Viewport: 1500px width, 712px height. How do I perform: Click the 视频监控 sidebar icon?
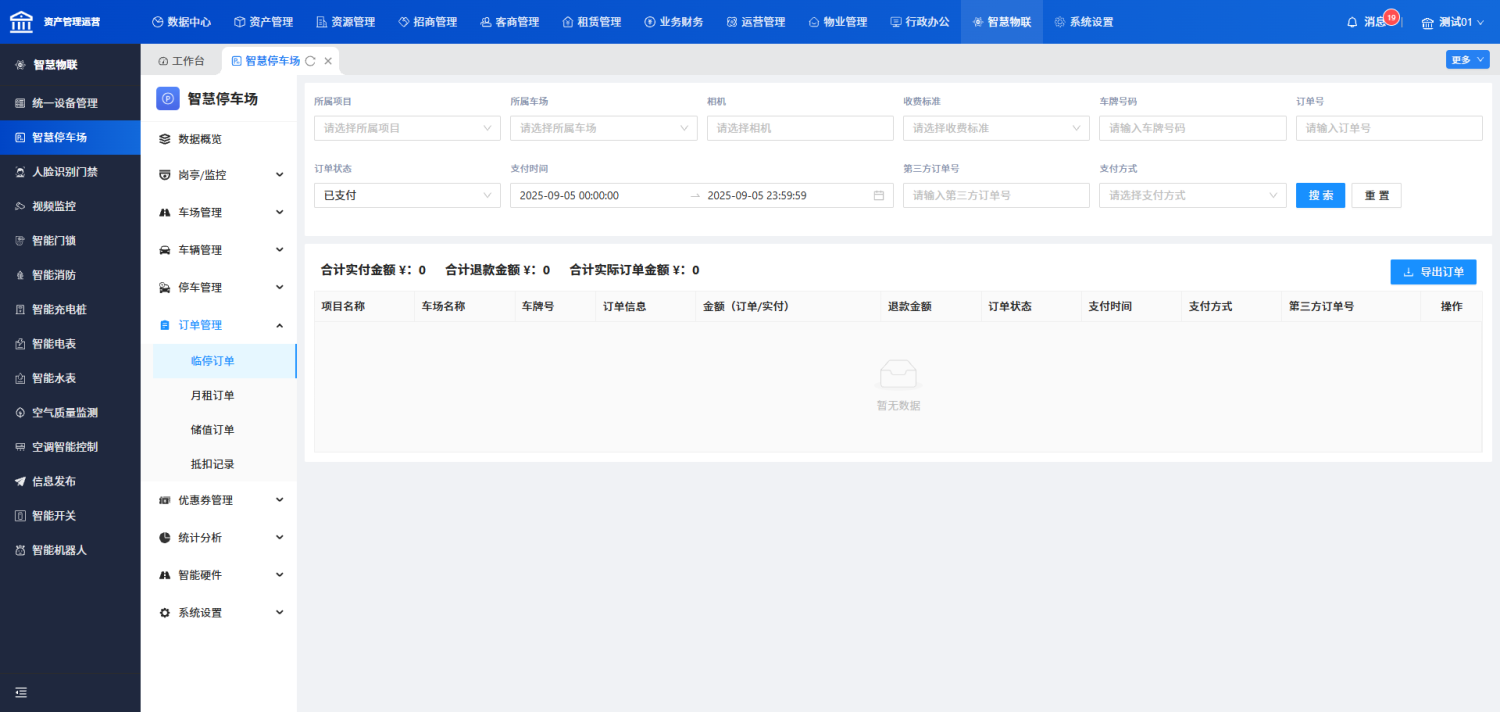click(21, 206)
